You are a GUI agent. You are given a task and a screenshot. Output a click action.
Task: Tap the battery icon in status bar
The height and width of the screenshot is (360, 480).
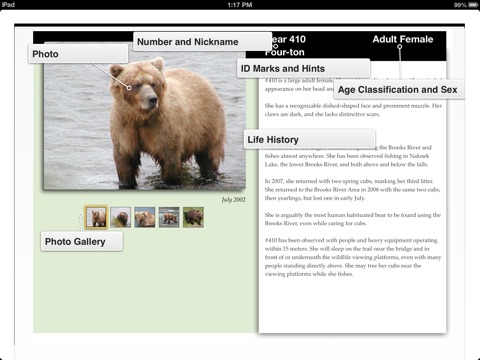pos(473,5)
